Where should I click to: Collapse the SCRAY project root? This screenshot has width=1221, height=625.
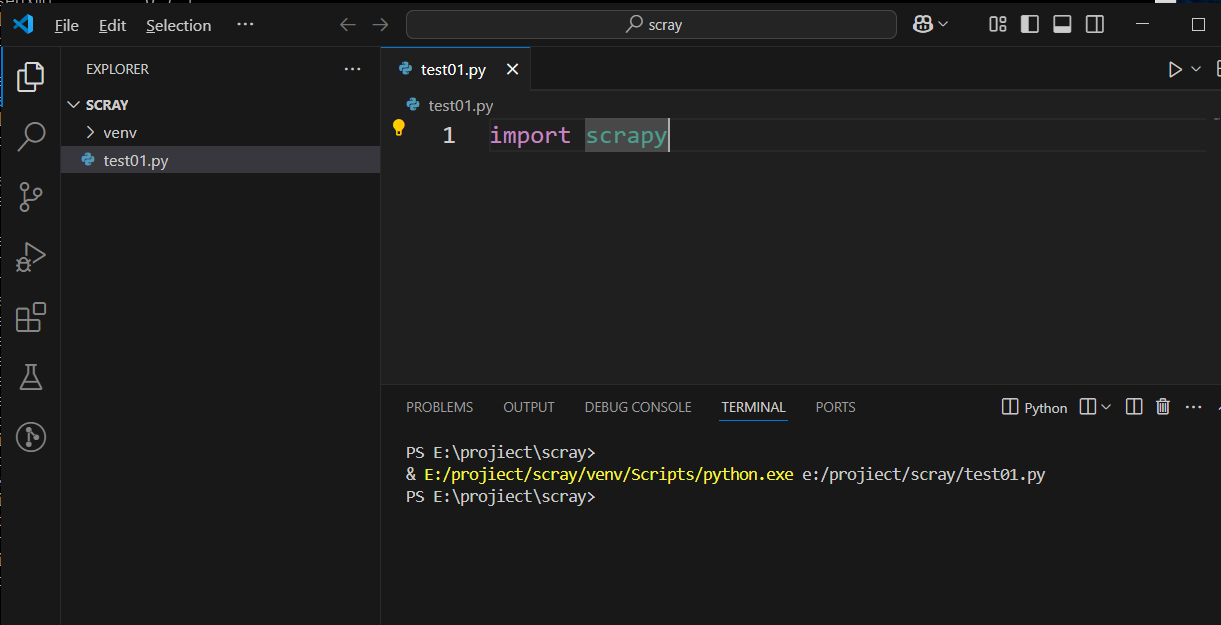click(x=106, y=104)
